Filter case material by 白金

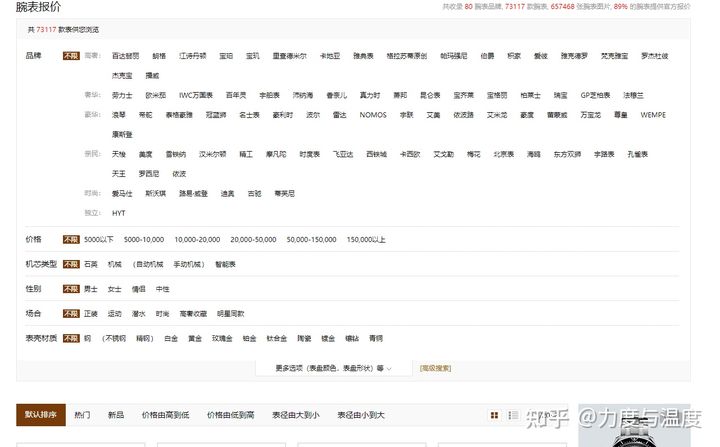pos(171,339)
